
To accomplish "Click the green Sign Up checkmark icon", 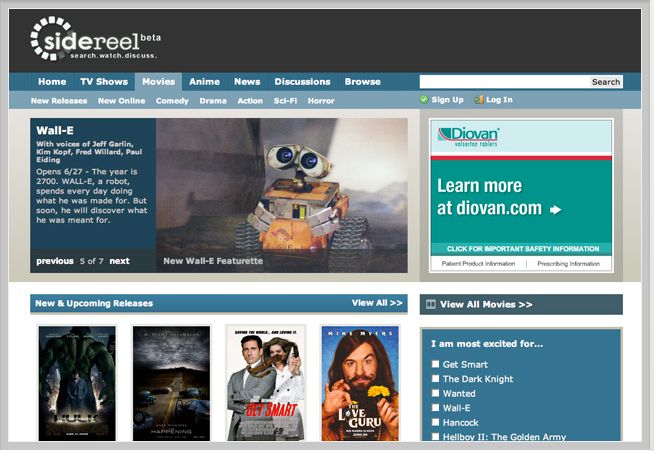I will [424, 100].
